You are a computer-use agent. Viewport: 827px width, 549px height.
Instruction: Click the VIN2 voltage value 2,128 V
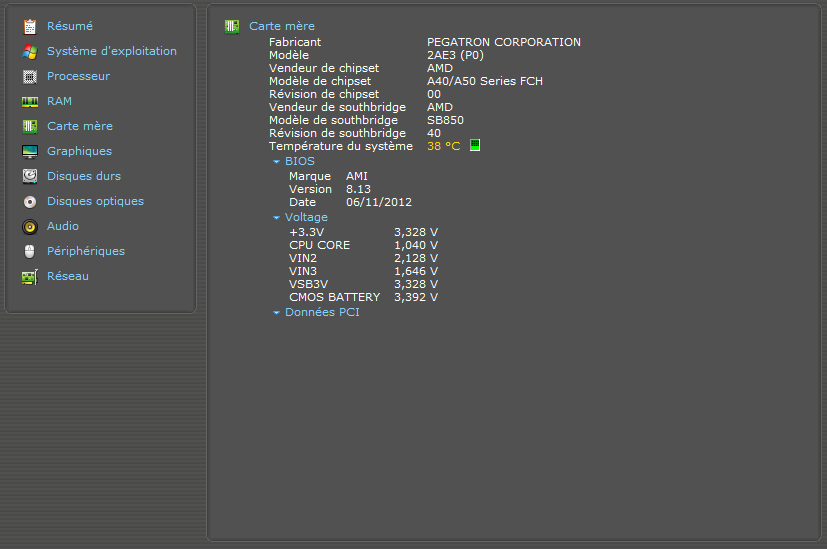coord(416,258)
